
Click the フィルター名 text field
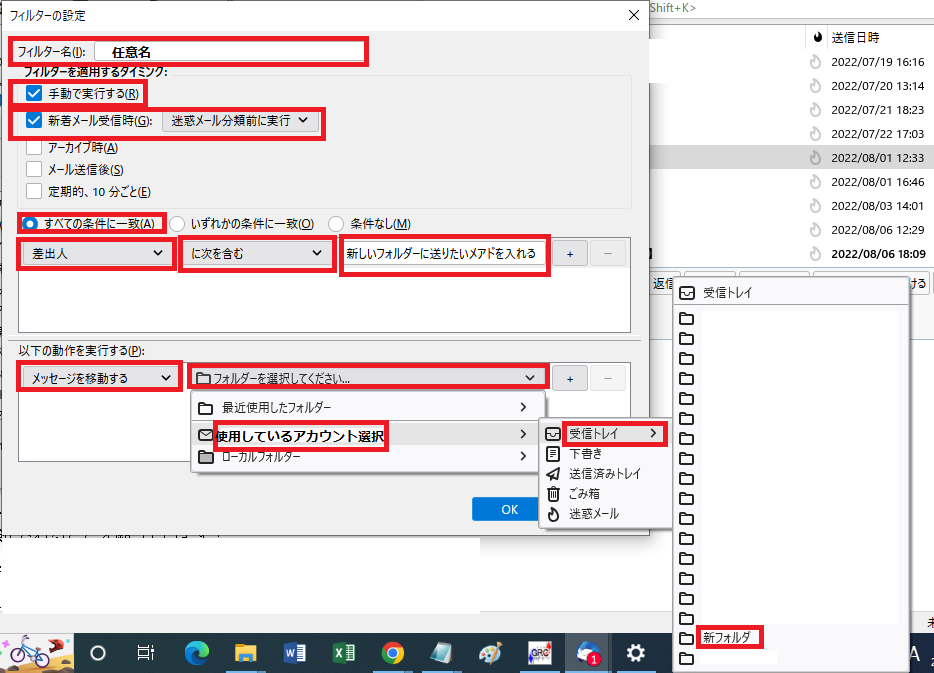[x=229, y=52]
